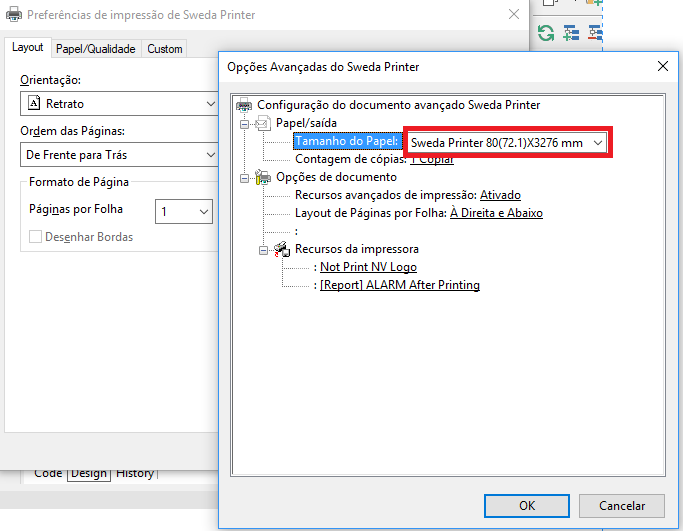This screenshot has height=531, width=683.
Task: Collapse the Opções de documento node
Action: [x=244, y=178]
